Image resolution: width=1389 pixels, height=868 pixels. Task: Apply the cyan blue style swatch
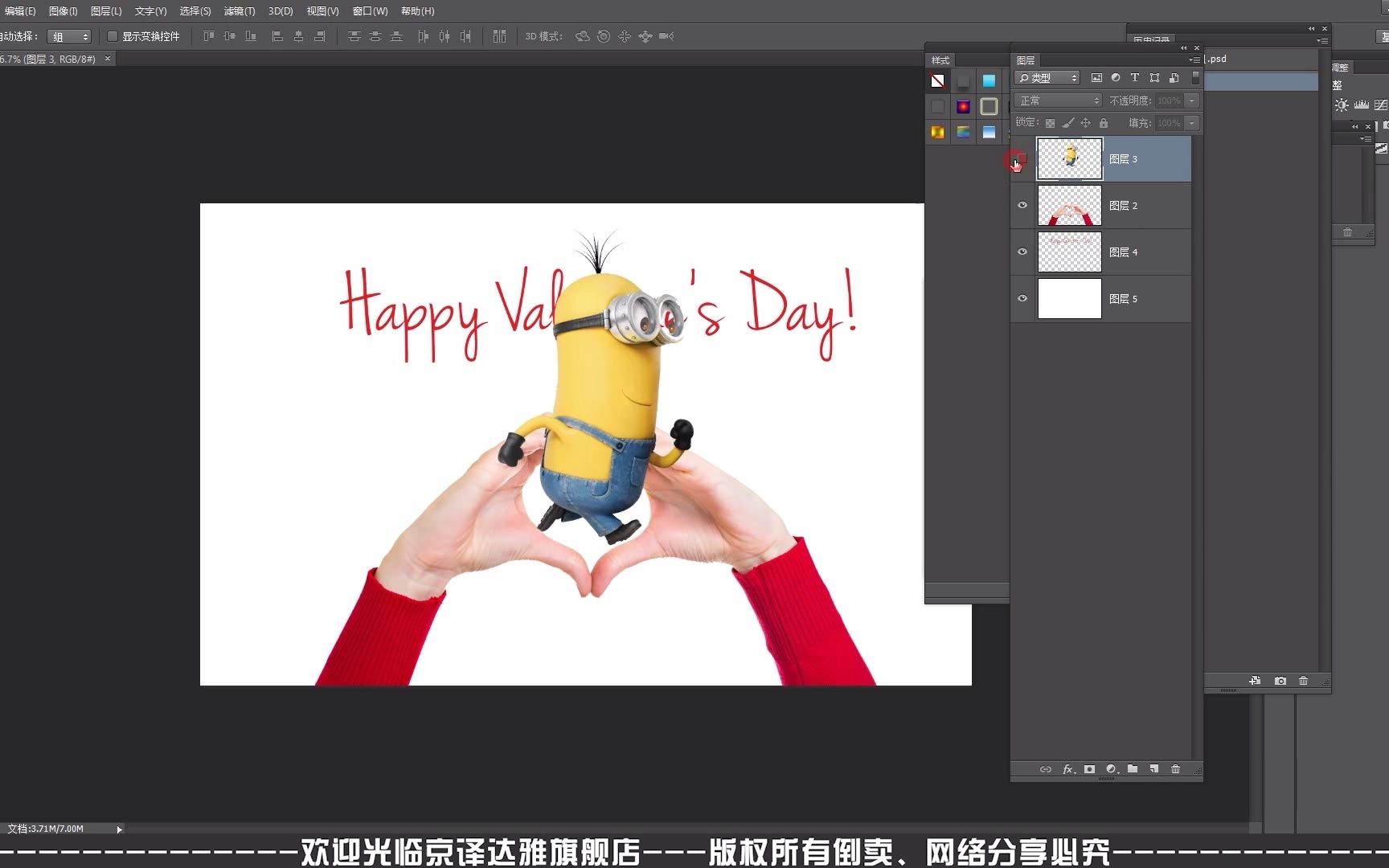point(989,80)
